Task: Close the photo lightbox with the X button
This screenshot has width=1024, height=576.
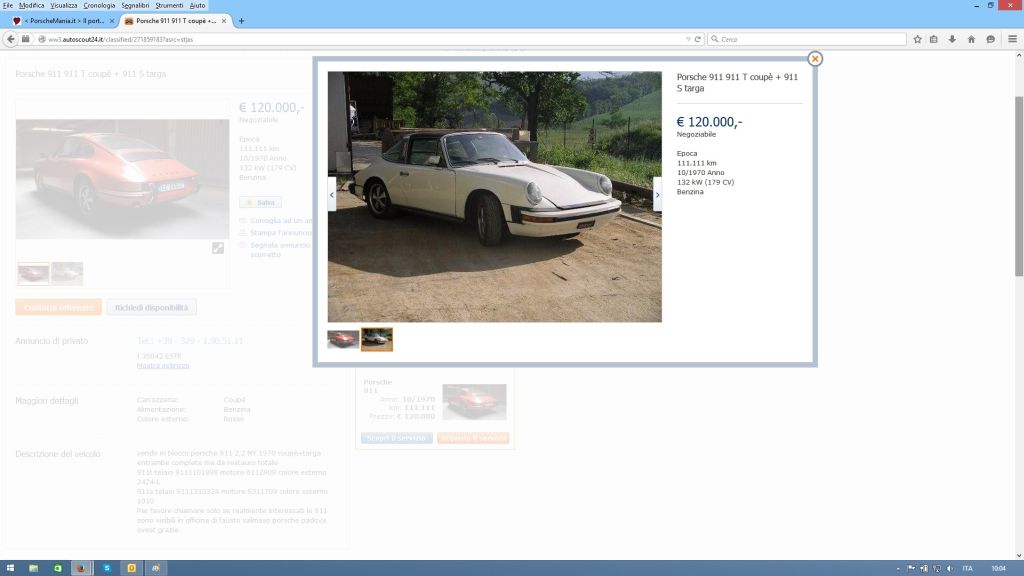Action: click(x=814, y=59)
